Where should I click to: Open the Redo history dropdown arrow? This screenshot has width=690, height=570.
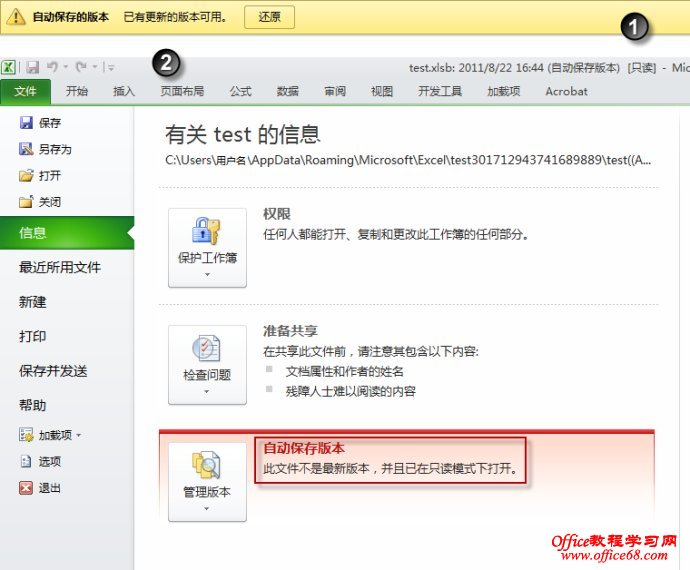[94, 67]
